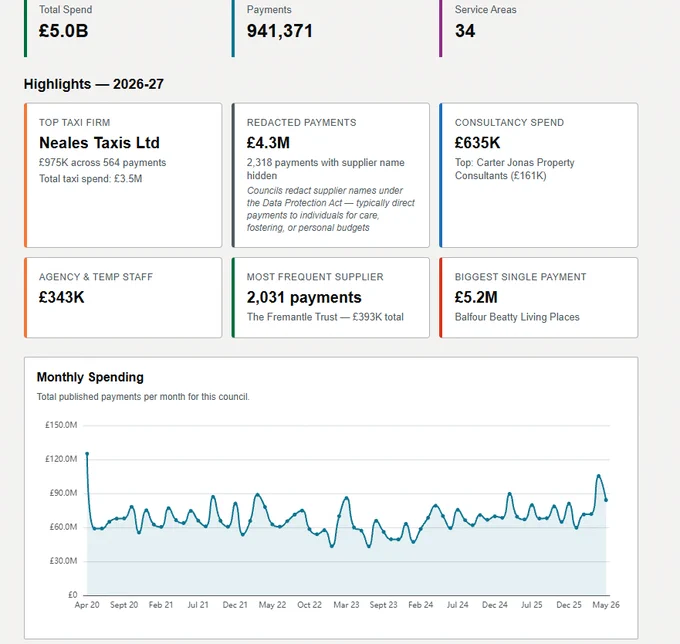680x644 pixels.
Task: Click 'Balfour Beatty Living Places' supplier text
Action: click(x=517, y=317)
